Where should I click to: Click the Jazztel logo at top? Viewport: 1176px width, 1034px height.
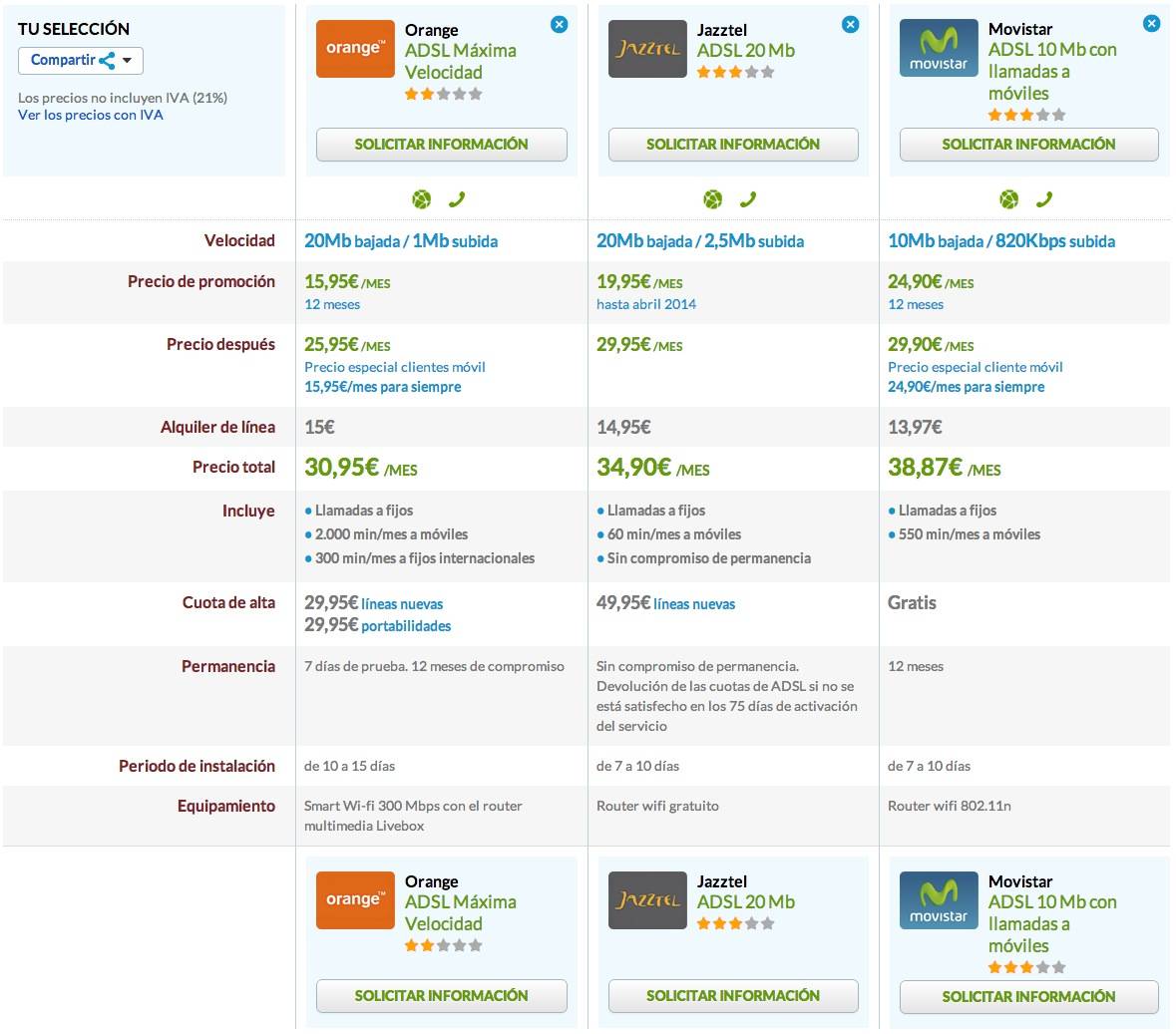[x=647, y=49]
